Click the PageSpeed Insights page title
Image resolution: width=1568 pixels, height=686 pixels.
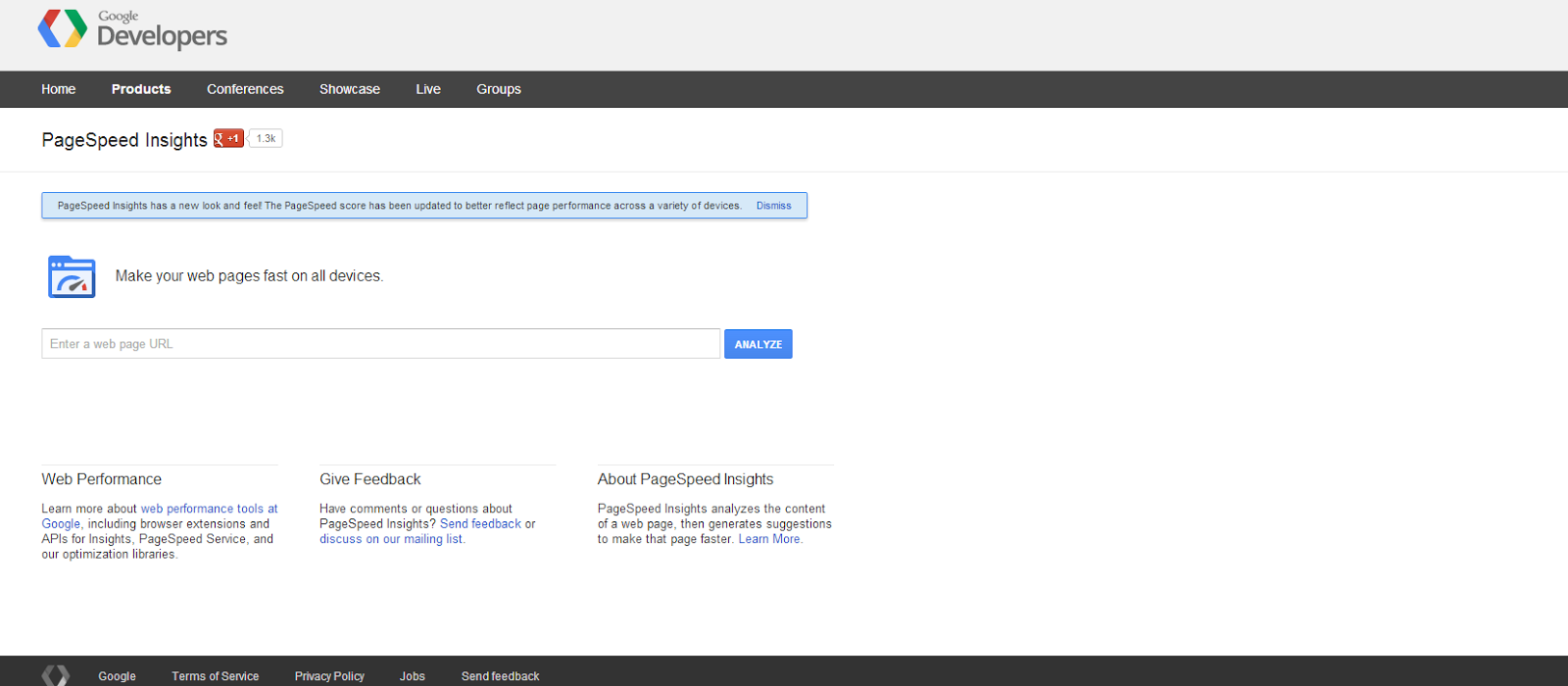coord(124,140)
